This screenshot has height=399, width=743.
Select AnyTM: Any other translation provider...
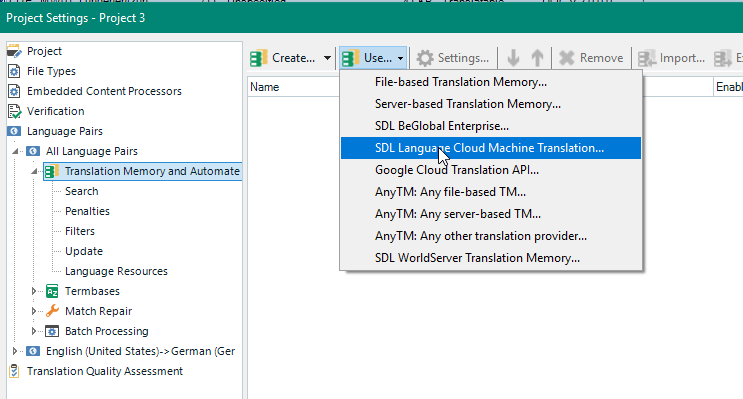coord(491,236)
